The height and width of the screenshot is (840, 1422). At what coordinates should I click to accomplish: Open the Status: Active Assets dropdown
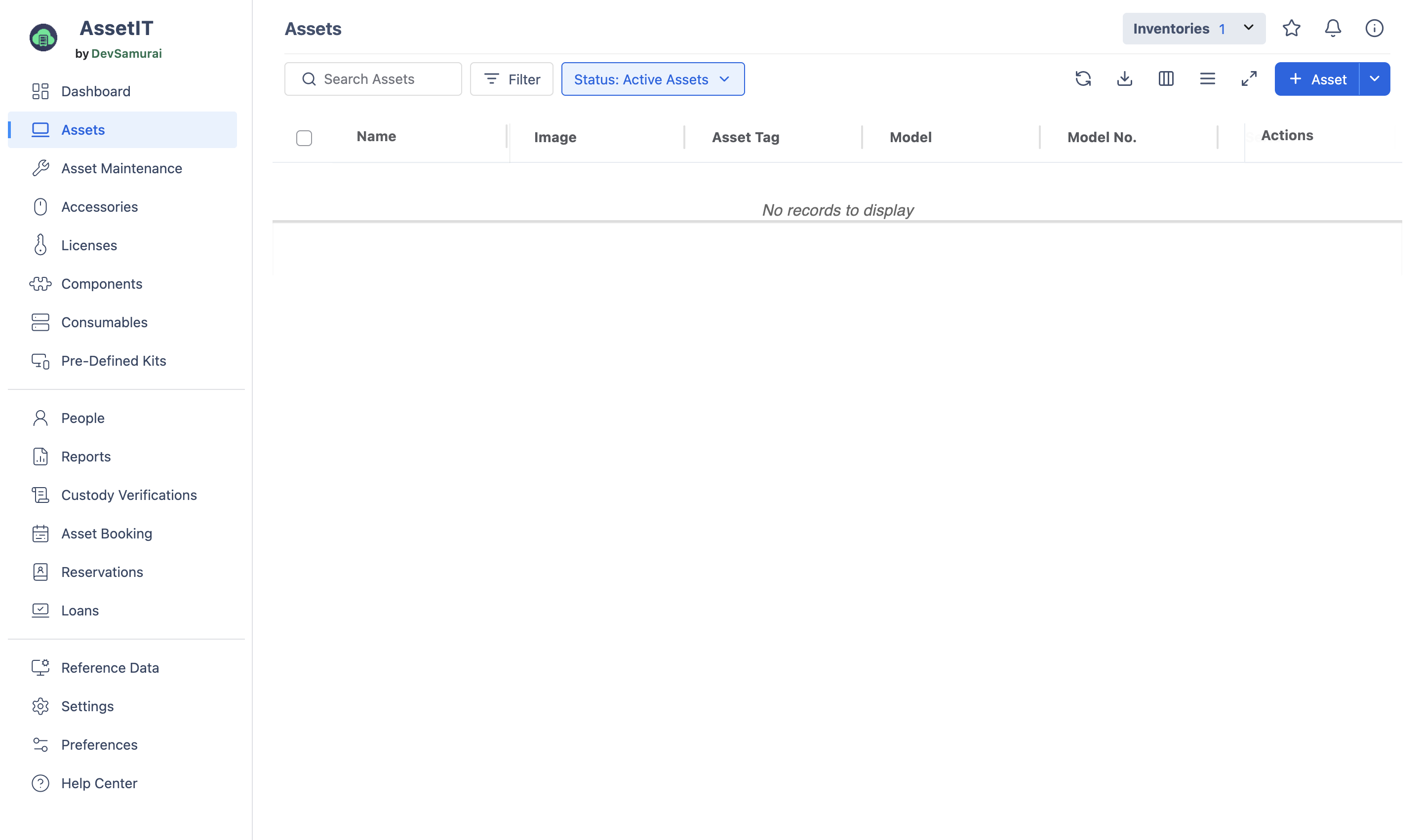tap(652, 79)
